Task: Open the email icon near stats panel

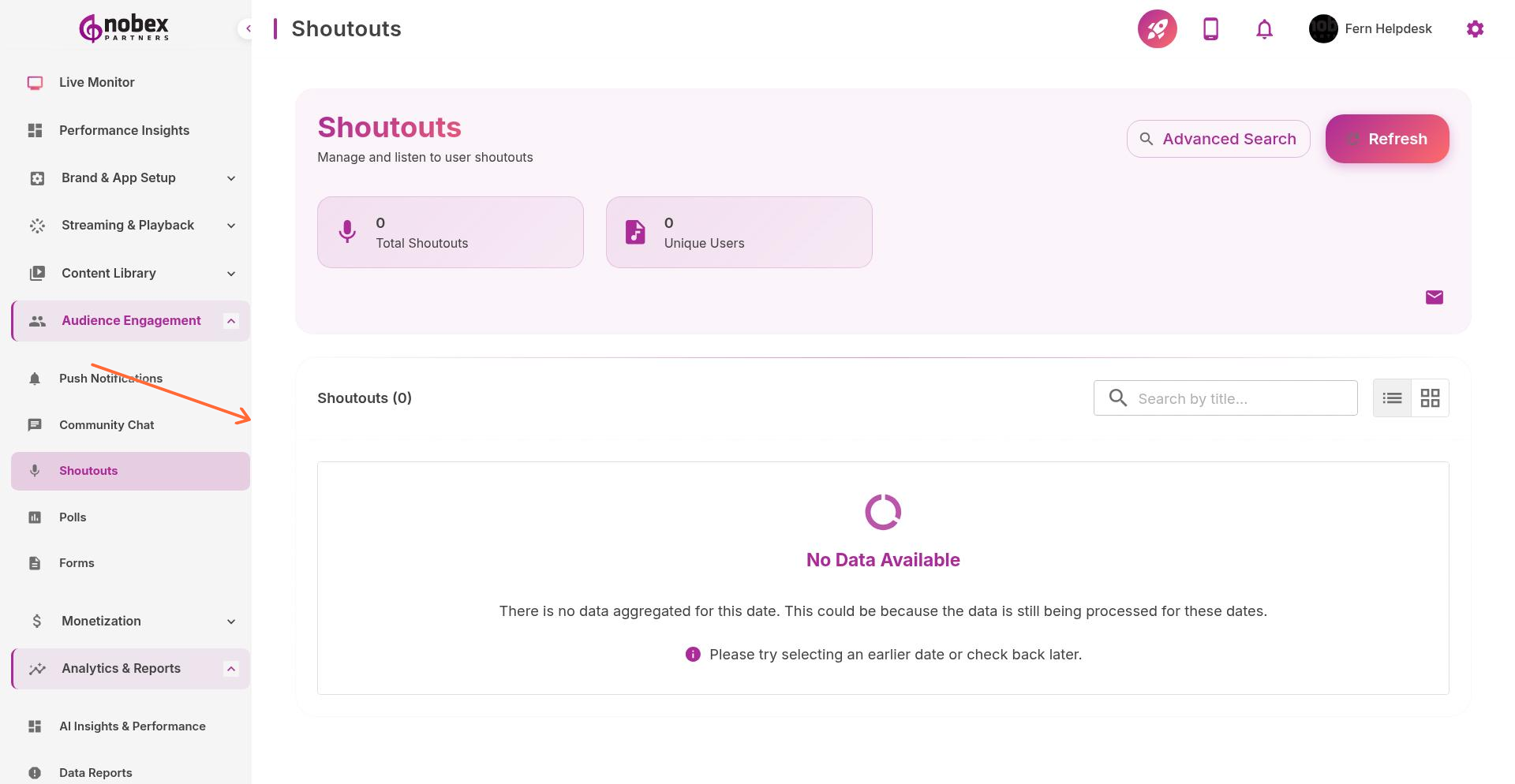Action: [1435, 297]
